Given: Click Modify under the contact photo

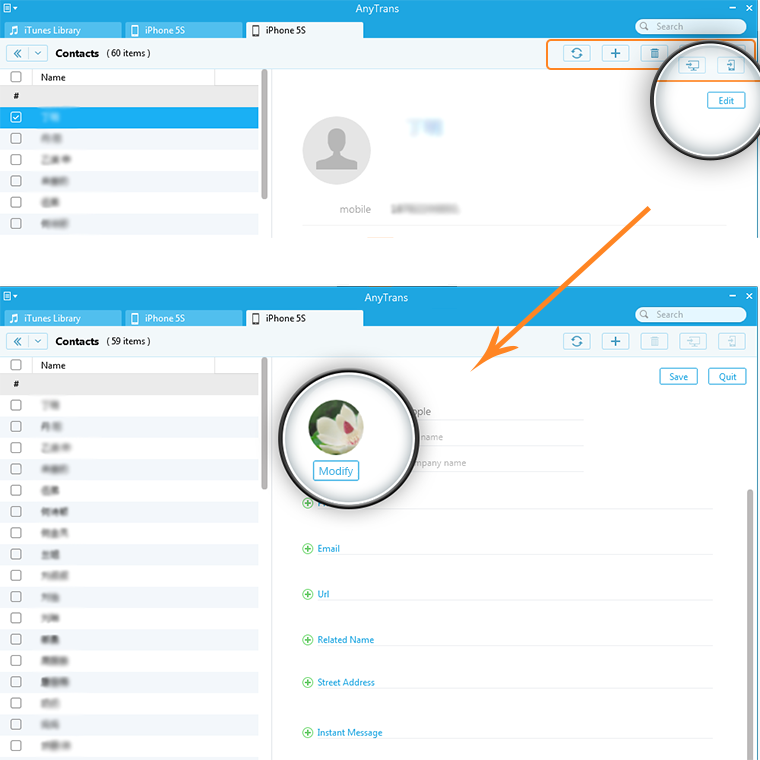Looking at the screenshot, I should click(336, 471).
